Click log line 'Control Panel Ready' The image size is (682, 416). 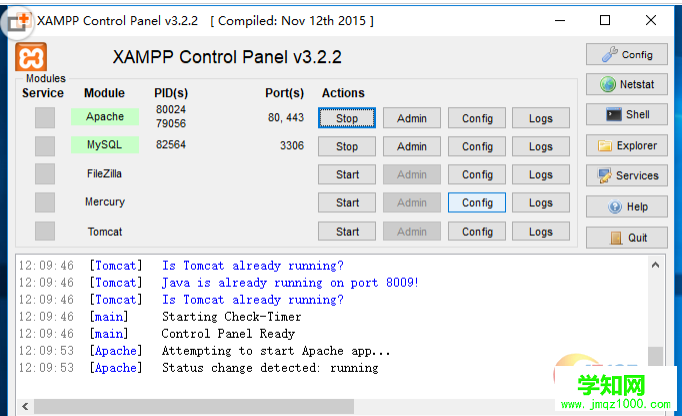pyautogui.click(x=228, y=334)
